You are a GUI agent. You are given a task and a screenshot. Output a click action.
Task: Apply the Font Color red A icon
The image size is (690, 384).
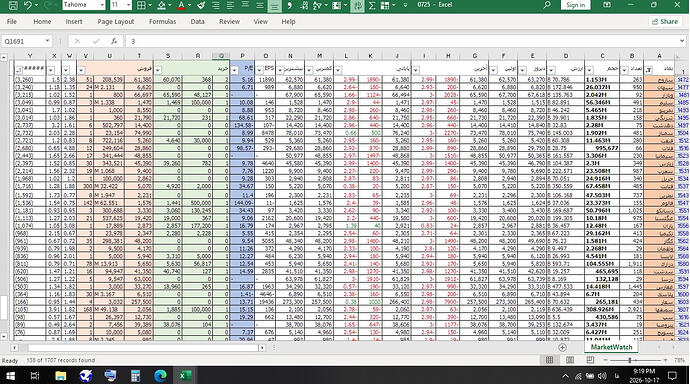(x=181, y=5)
